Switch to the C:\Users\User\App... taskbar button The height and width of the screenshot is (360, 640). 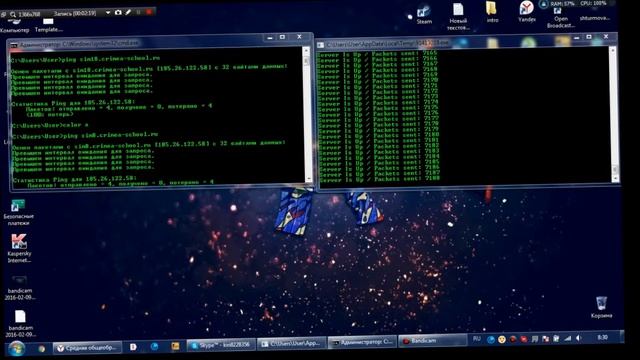(292, 343)
